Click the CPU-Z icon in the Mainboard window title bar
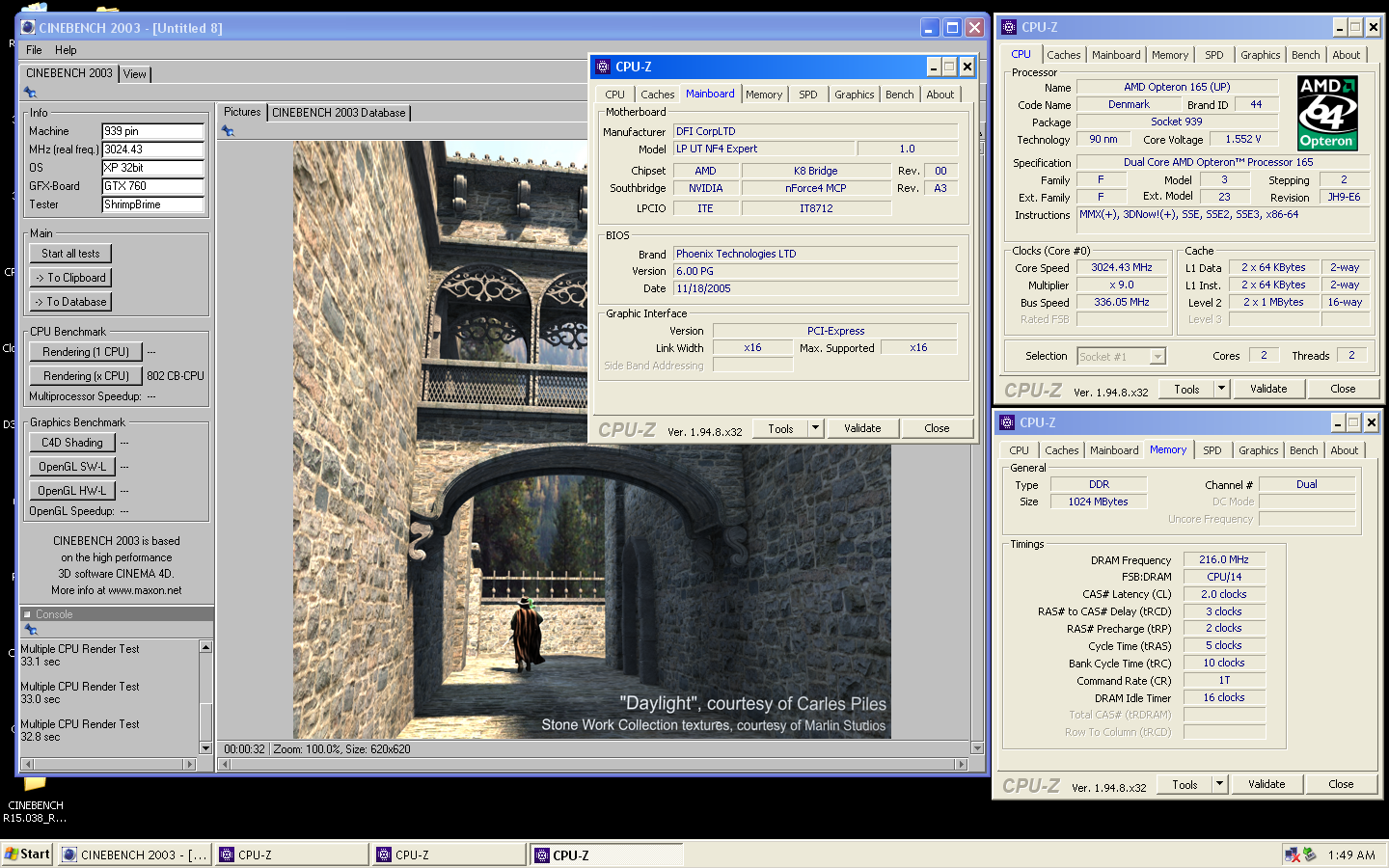Image resolution: width=1389 pixels, height=868 pixels. tap(603, 67)
